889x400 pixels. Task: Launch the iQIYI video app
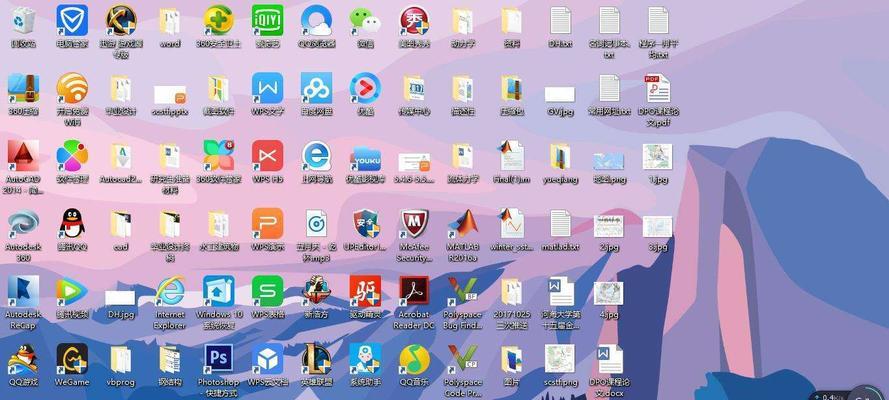click(x=268, y=21)
